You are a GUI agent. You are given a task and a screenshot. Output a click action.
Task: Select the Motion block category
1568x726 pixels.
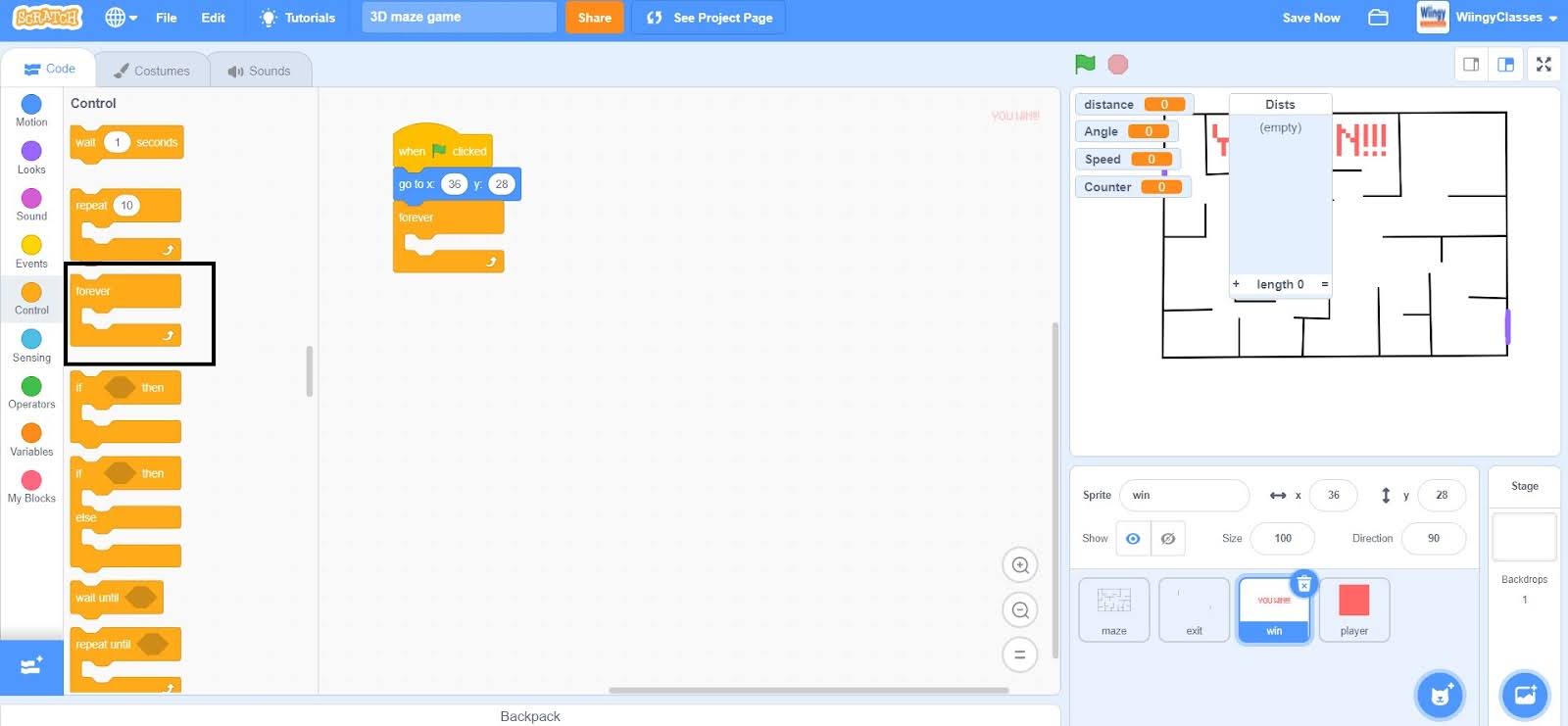(x=31, y=110)
